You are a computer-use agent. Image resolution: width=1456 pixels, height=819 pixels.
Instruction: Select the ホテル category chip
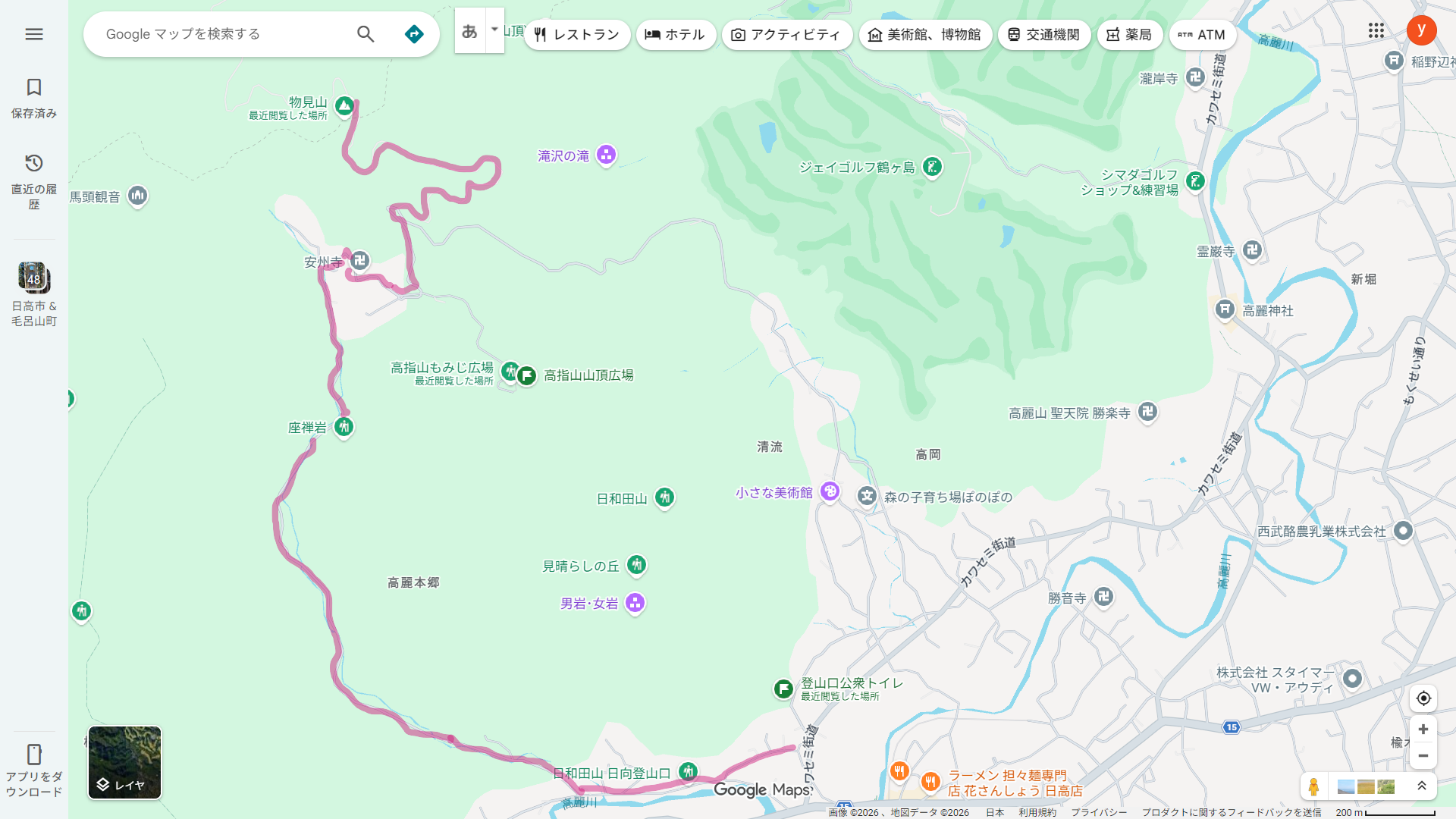(676, 35)
